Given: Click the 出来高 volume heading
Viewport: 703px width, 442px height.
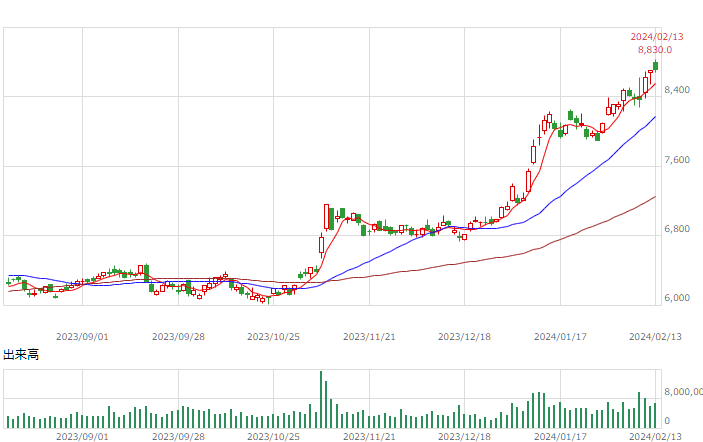Looking at the screenshot, I should coord(21,355).
